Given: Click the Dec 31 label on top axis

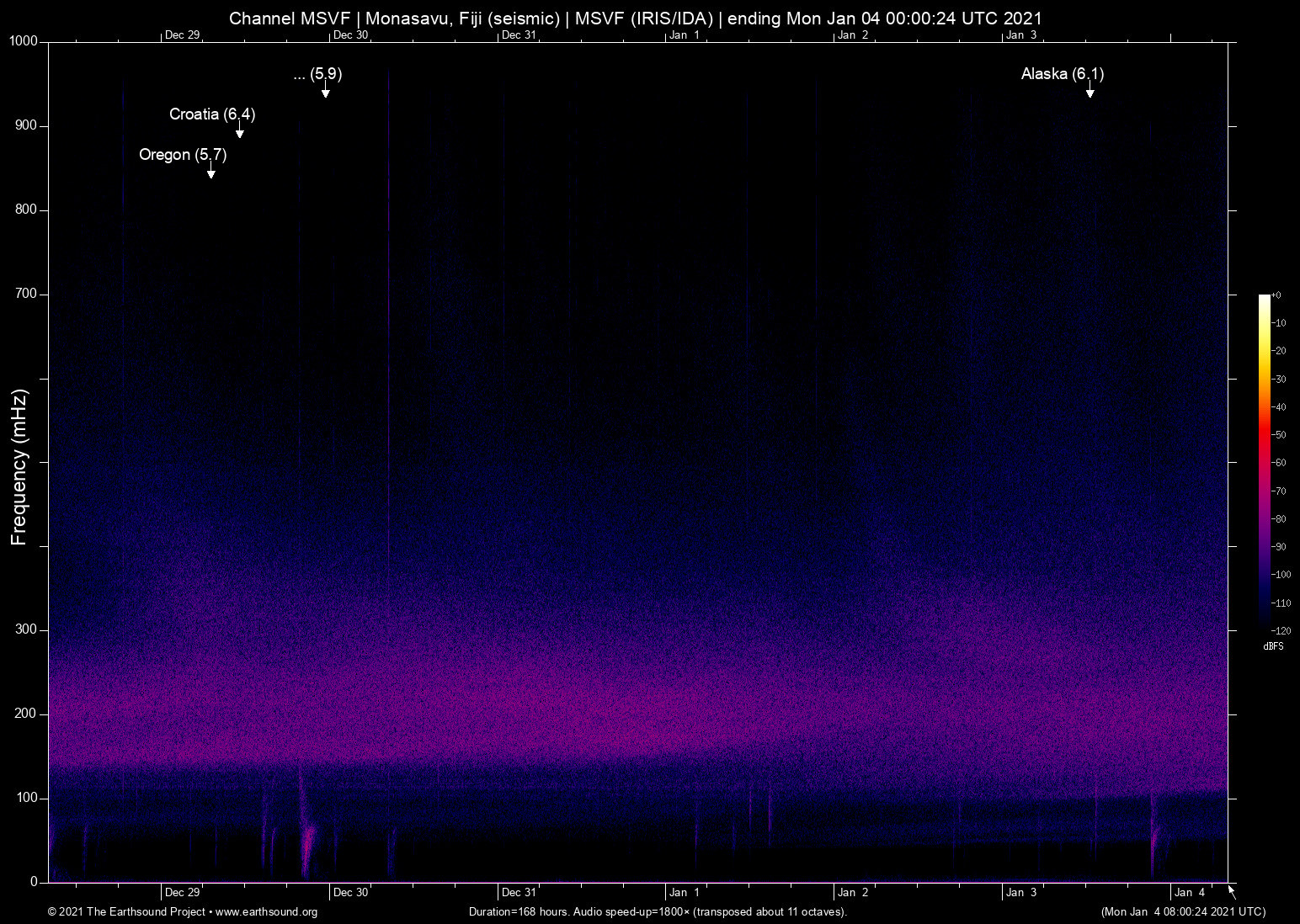Looking at the screenshot, I should [x=519, y=35].
